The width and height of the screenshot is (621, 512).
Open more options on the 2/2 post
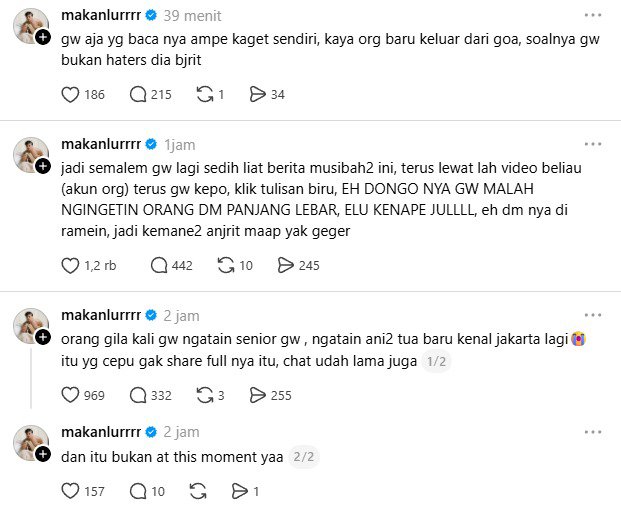[x=593, y=432]
